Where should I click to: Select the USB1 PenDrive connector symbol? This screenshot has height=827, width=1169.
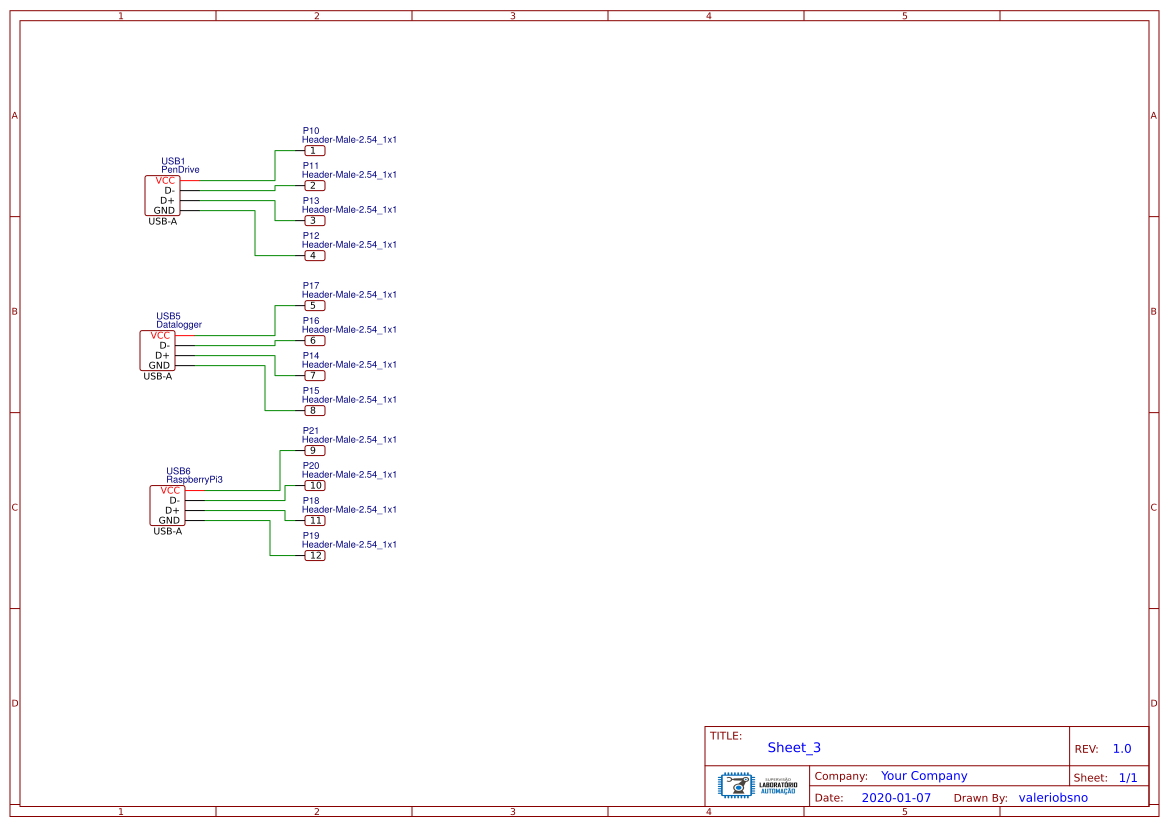tap(162, 195)
